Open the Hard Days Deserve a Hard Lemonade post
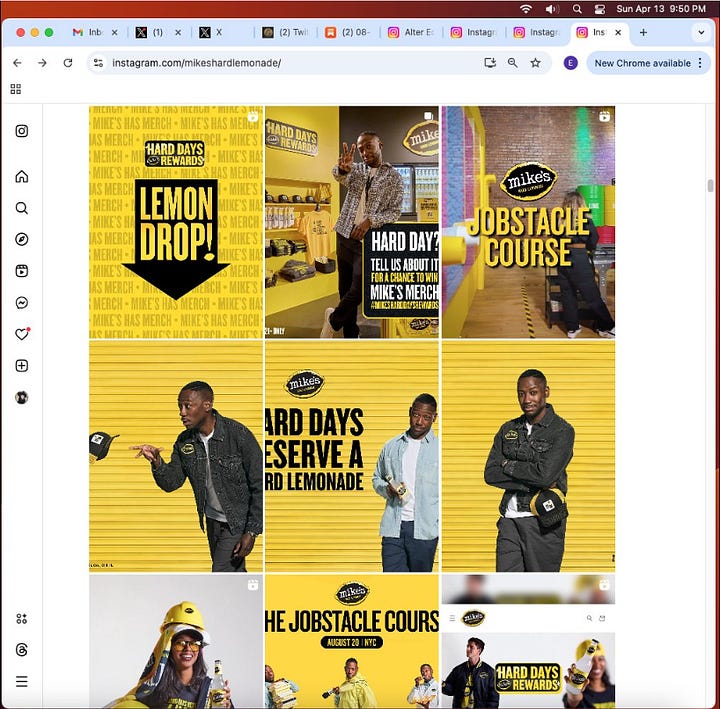The image size is (720, 709). click(x=352, y=456)
